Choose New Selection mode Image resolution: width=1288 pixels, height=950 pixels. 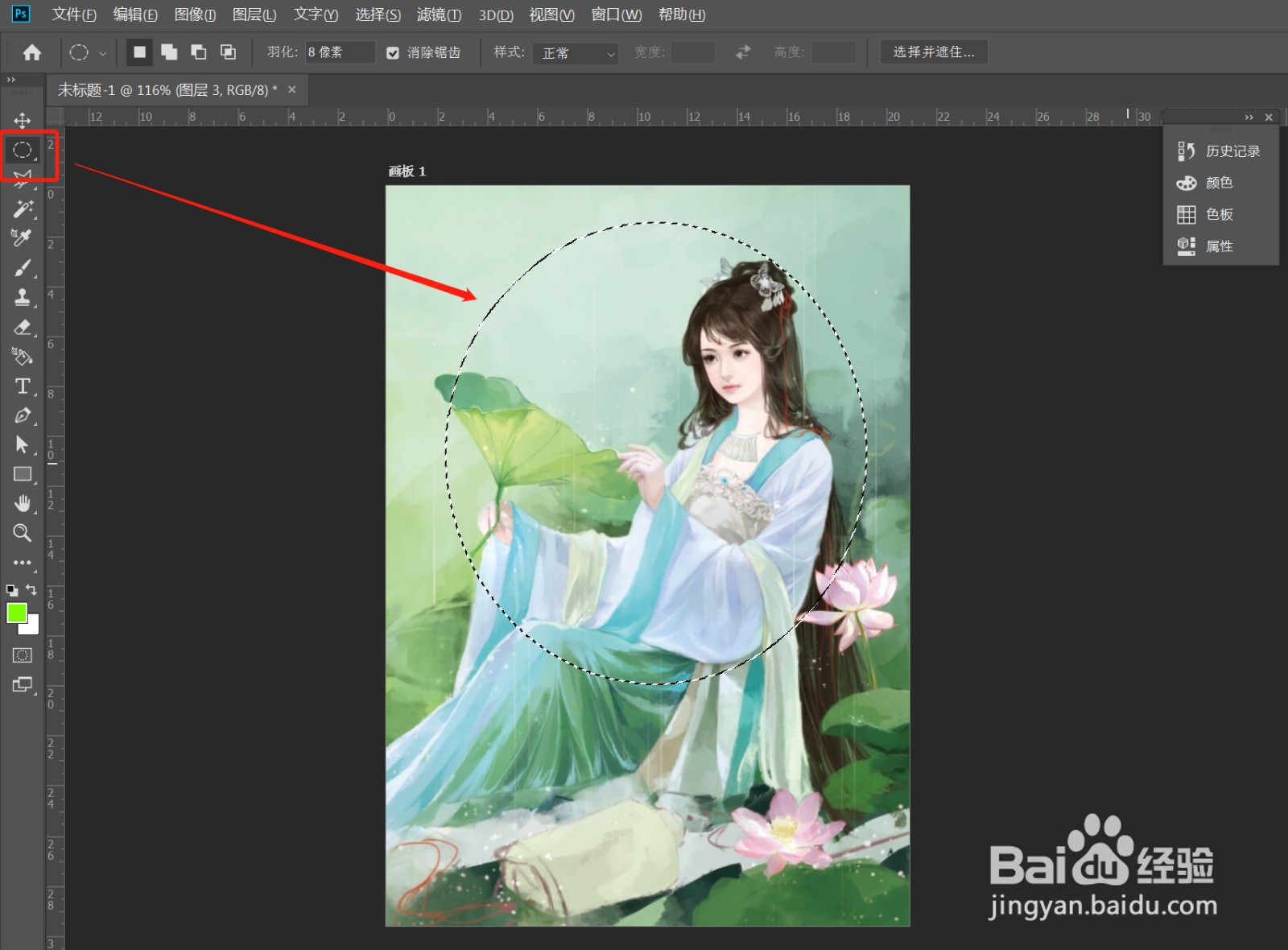(139, 52)
